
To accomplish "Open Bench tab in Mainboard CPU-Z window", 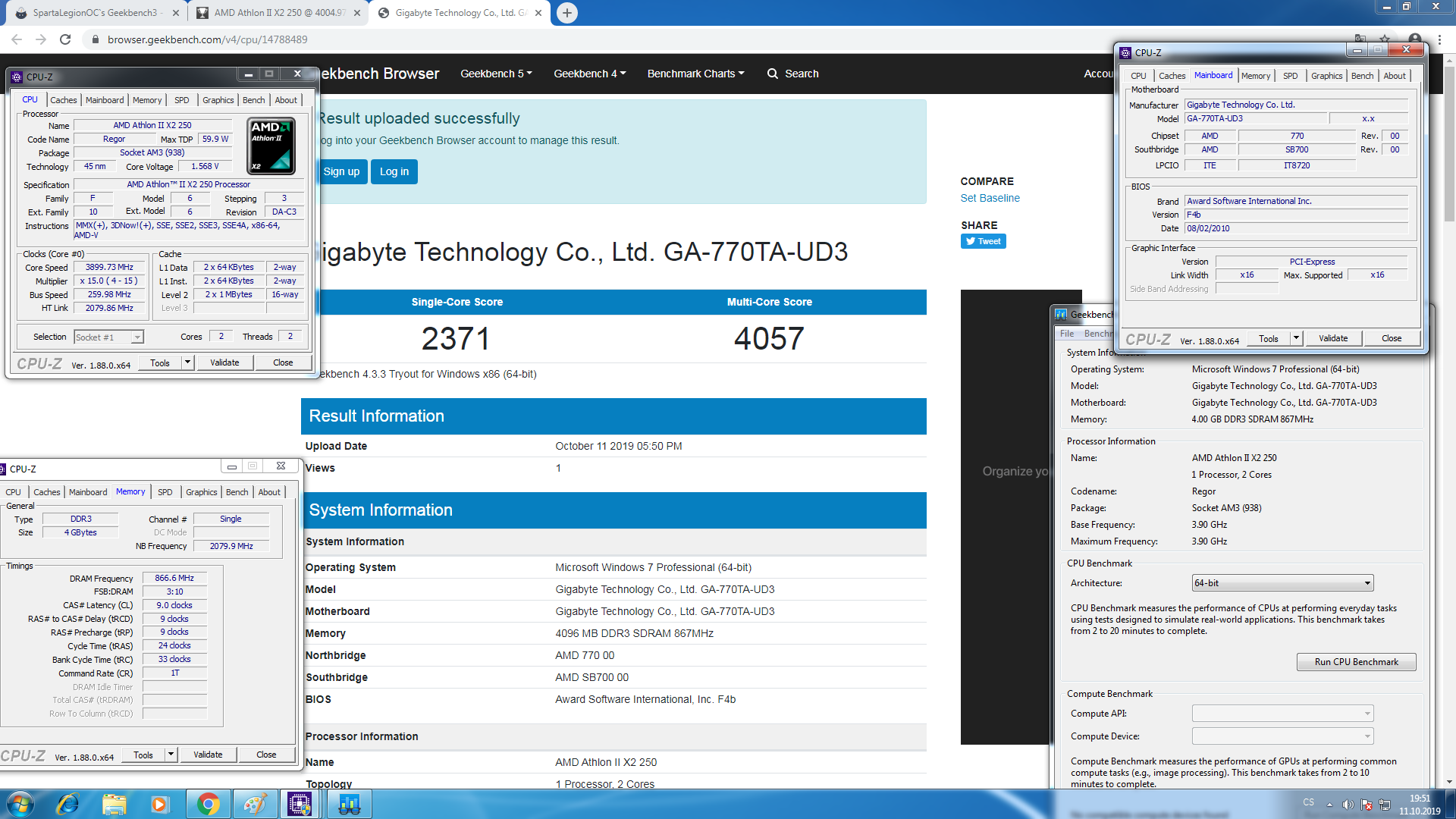I will coord(1362,76).
